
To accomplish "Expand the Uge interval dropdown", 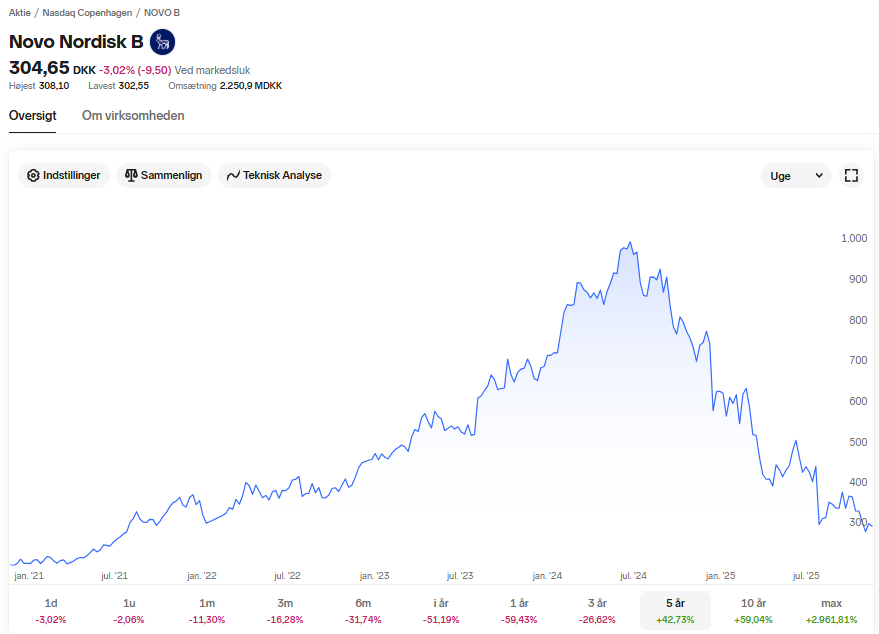I will pyautogui.click(x=796, y=176).
